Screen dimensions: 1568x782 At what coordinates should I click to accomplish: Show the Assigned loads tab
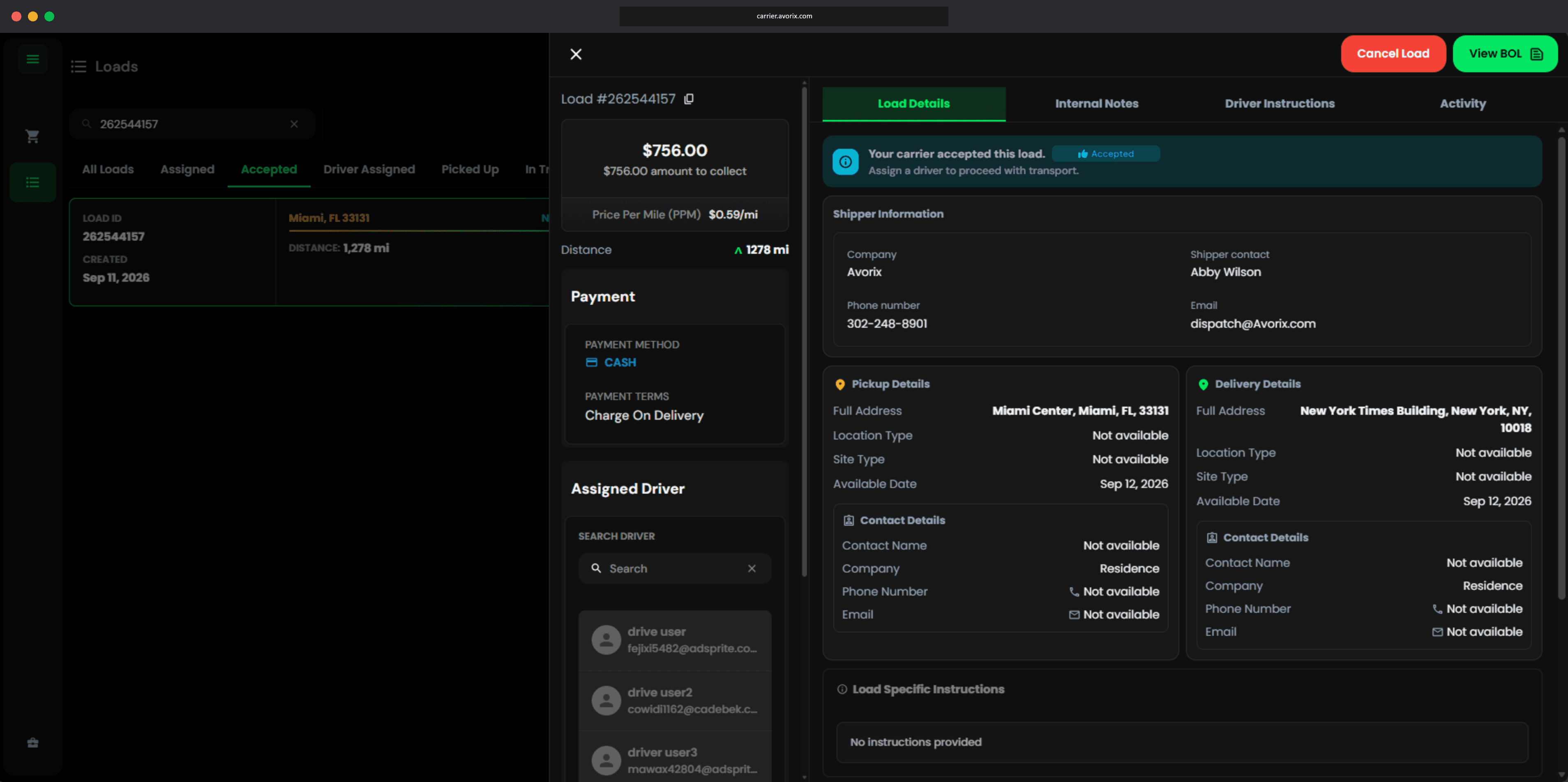point(187,169)
